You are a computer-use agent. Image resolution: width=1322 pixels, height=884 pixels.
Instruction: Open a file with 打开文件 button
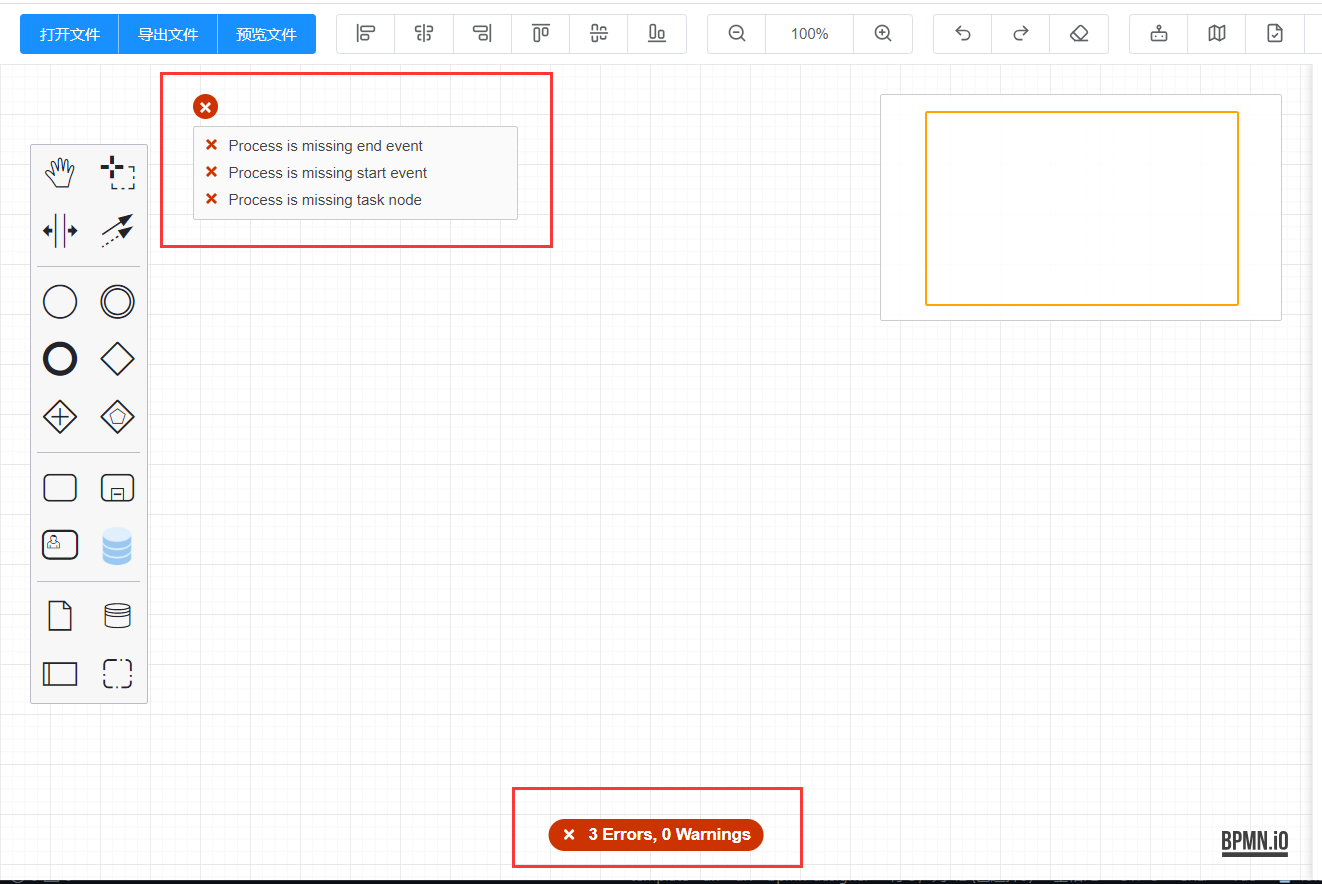pyautogui.click(x=68, y=33)
